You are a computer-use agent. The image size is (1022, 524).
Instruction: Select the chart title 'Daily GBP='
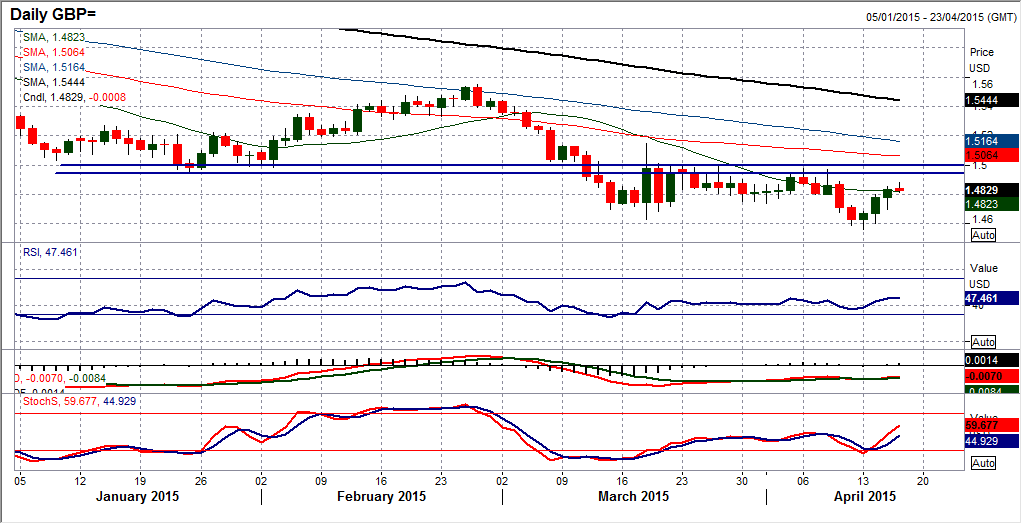(52, 13)
